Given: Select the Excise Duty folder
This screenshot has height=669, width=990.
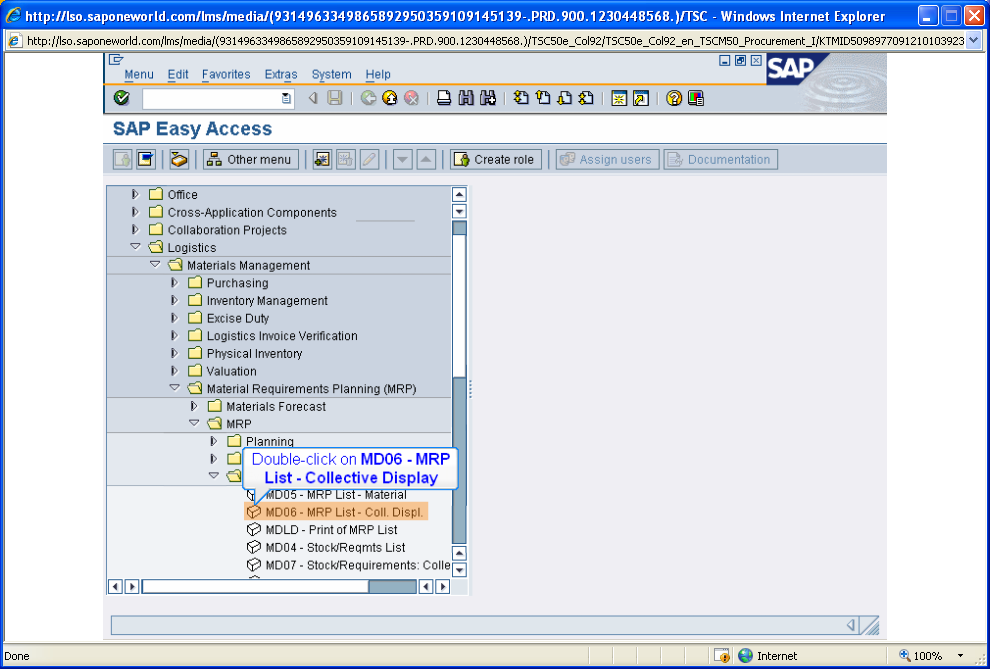Looking at the screenshot, I should pos(229,318).
